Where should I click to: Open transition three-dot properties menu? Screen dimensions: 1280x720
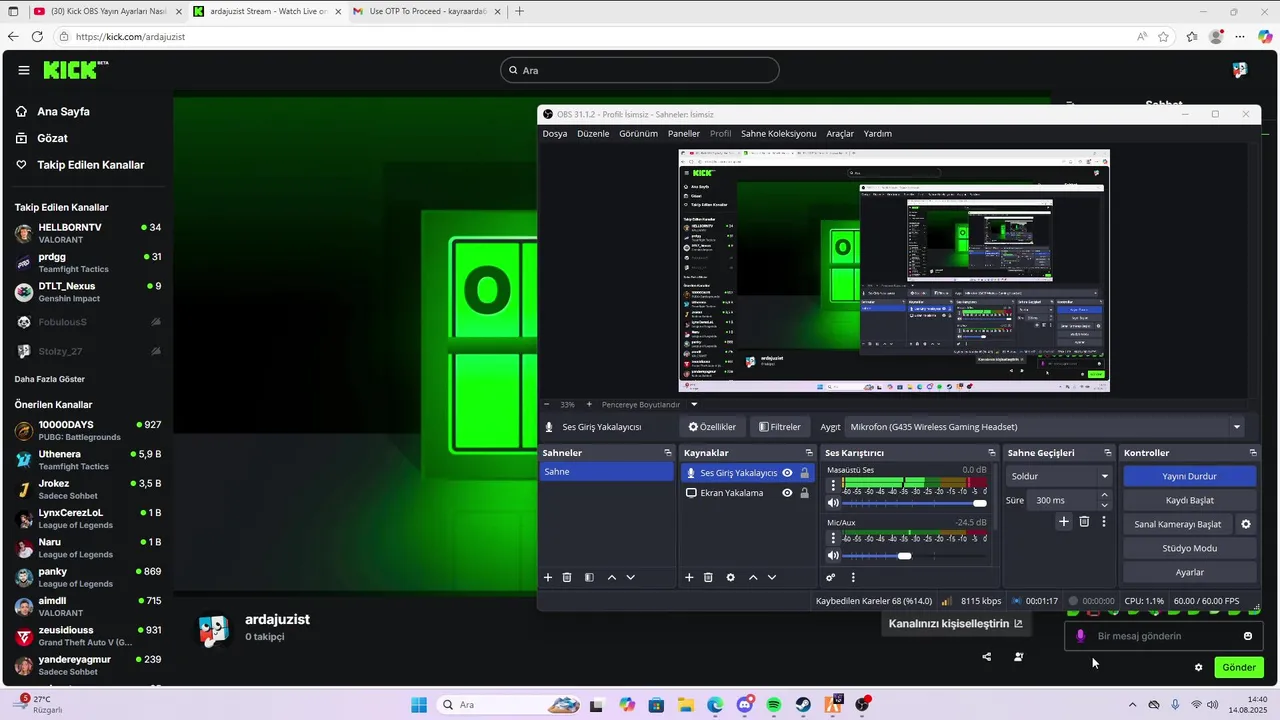1104,521
